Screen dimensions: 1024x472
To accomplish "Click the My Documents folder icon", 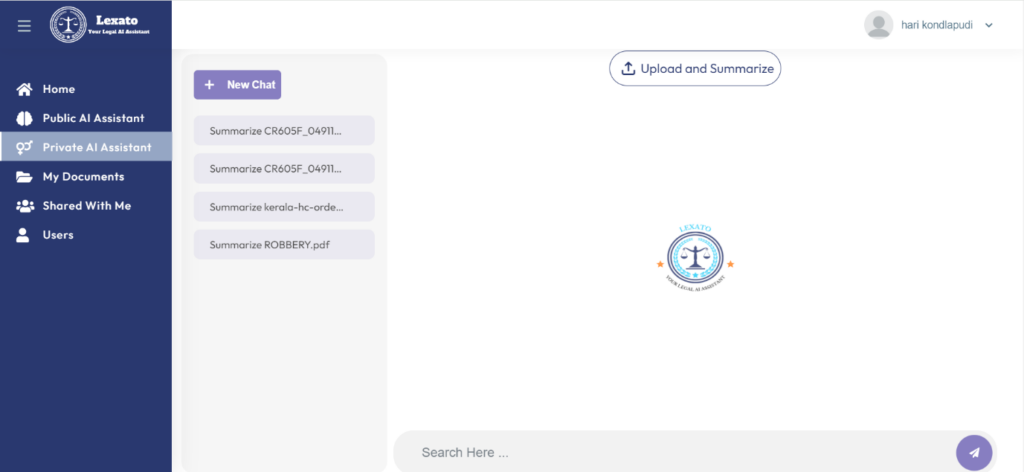I will [25, 177].
